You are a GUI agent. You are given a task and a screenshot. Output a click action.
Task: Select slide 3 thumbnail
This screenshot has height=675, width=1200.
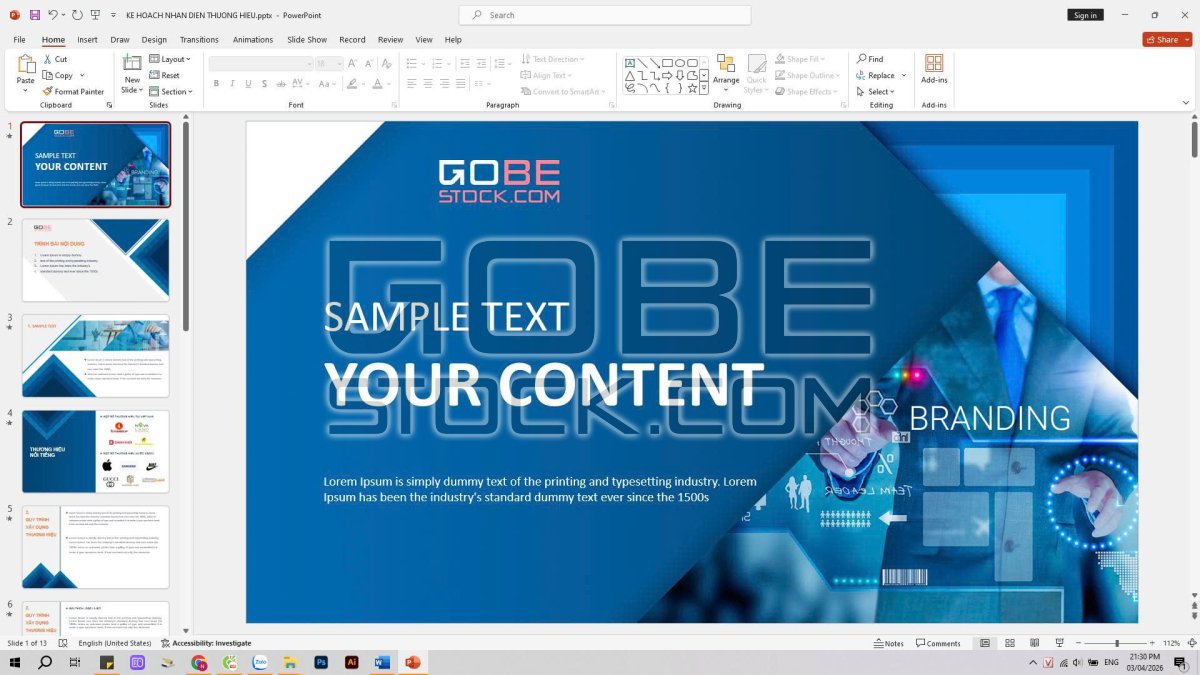click(96, 355)
